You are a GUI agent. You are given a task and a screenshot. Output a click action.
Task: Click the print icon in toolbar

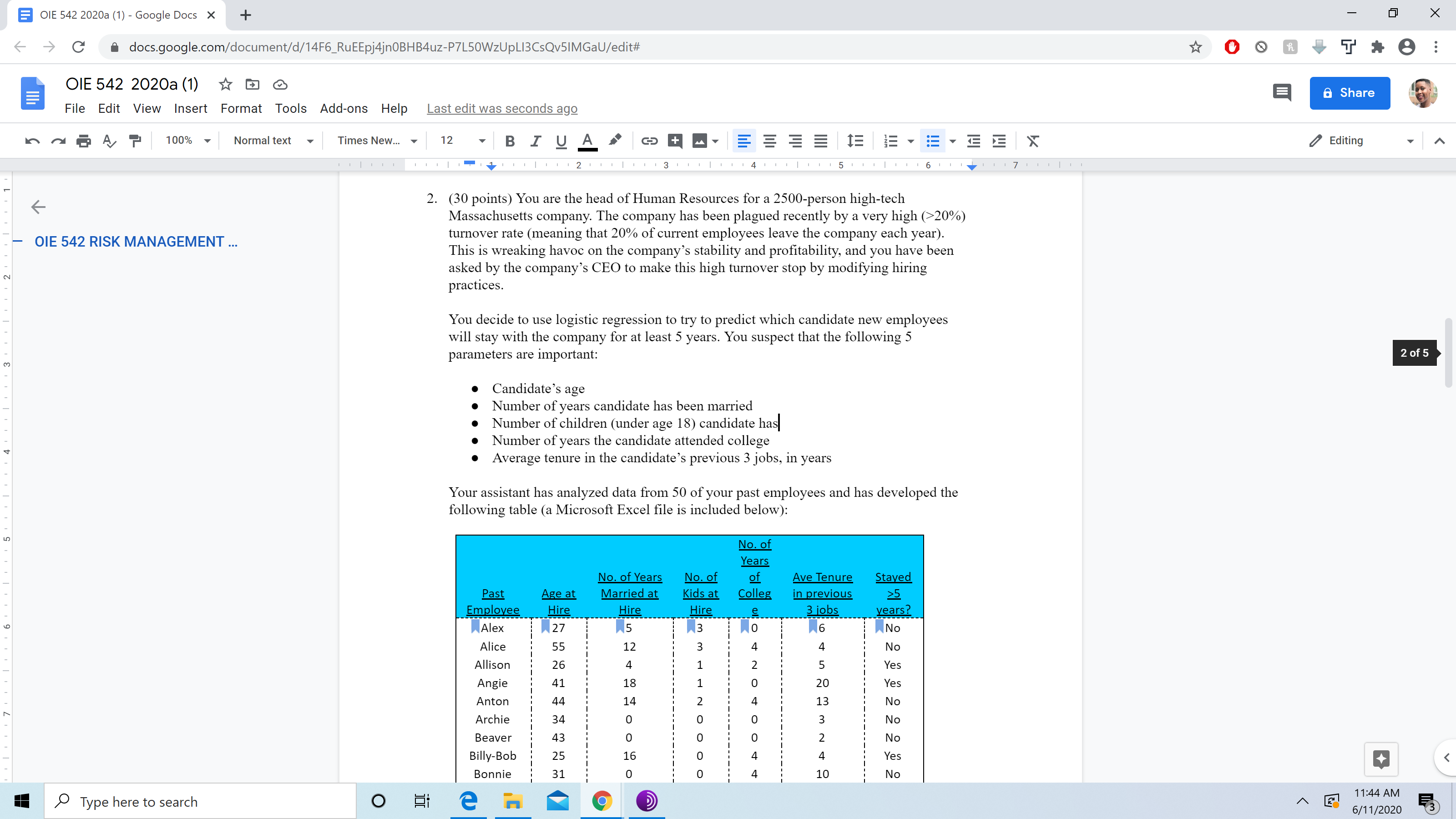(x=84, y=141)
